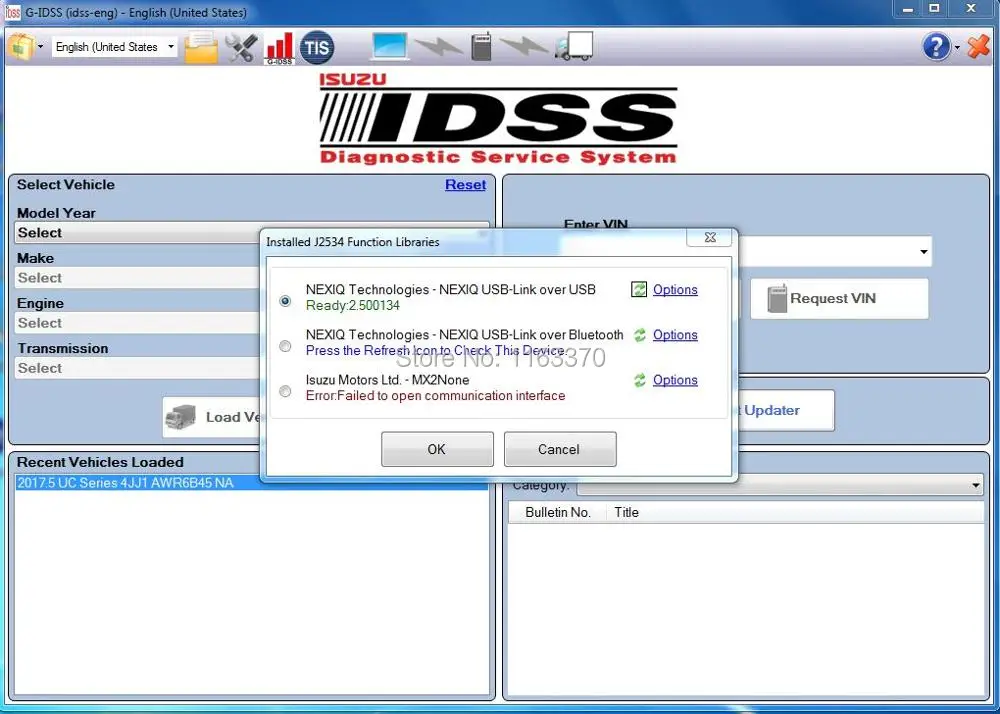Screen dimensions: 1000x714
Task: Open the English (United States) language dropdown
Action: click(114, 47)
